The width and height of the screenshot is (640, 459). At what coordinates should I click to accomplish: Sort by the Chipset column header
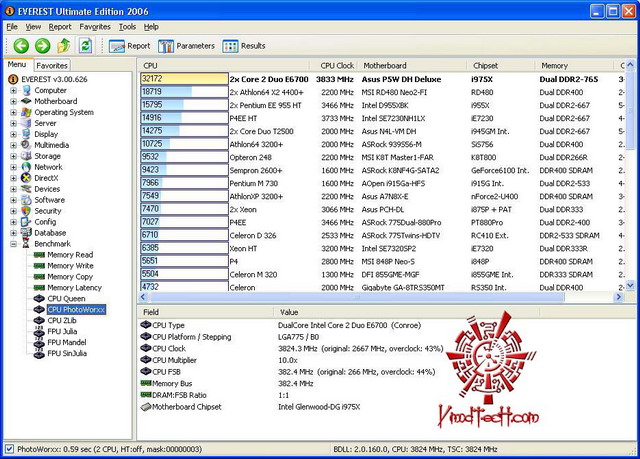[500, 65]
